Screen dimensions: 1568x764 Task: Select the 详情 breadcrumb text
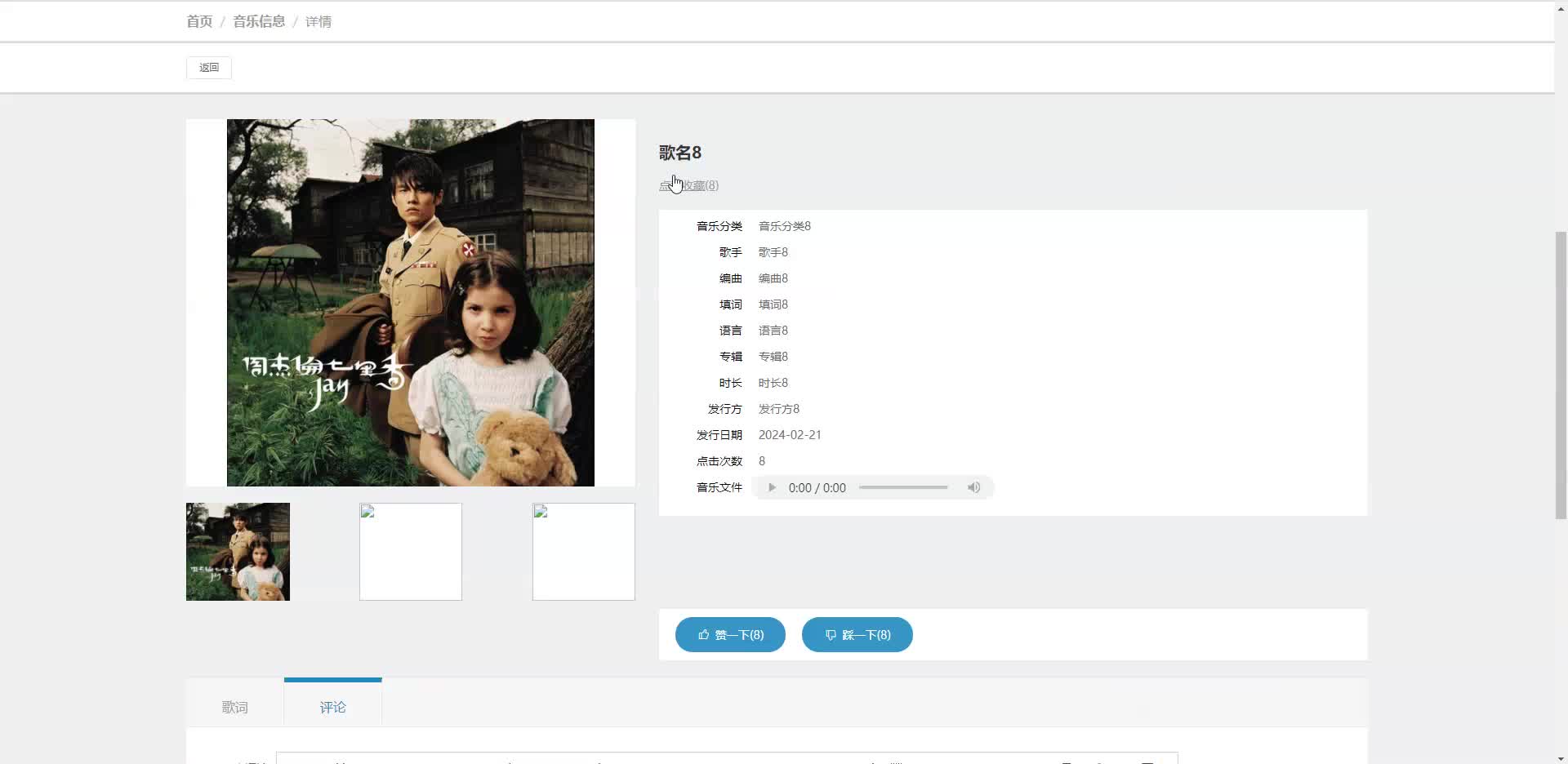318,22
